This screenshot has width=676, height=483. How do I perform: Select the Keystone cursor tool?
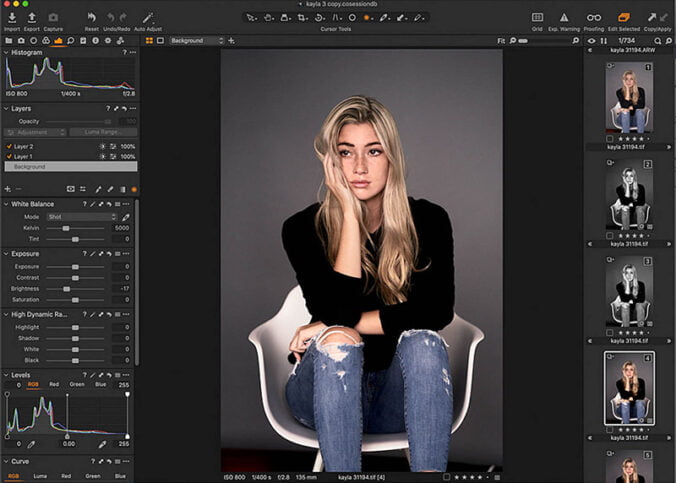pos(336,18)
